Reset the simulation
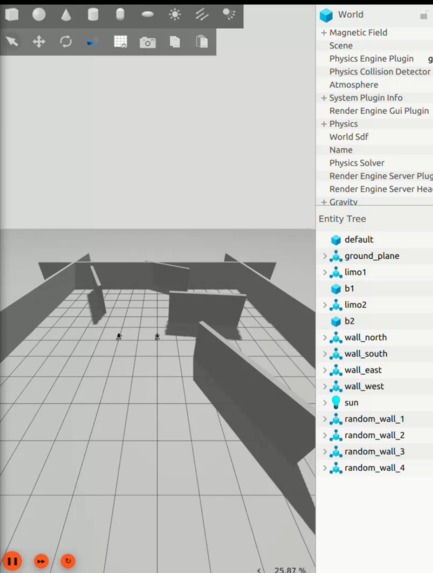The image size is (433, 573). [68, 560]
